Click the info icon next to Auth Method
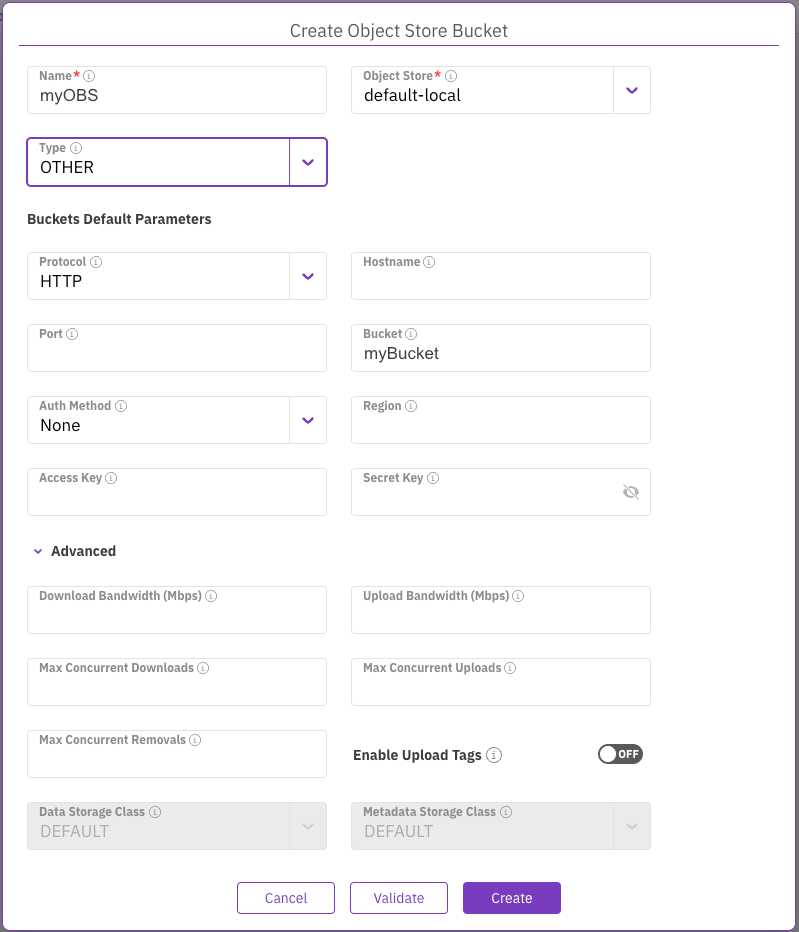The image size is (799, 932). pyautogui.click(x=121, y=406)
